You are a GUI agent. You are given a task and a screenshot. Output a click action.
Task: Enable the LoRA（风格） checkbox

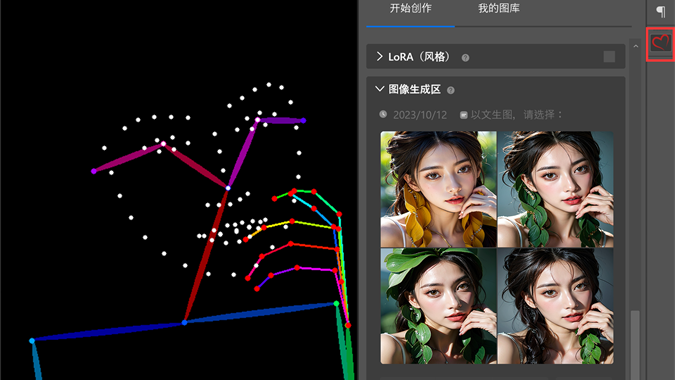tap(609, 57)
